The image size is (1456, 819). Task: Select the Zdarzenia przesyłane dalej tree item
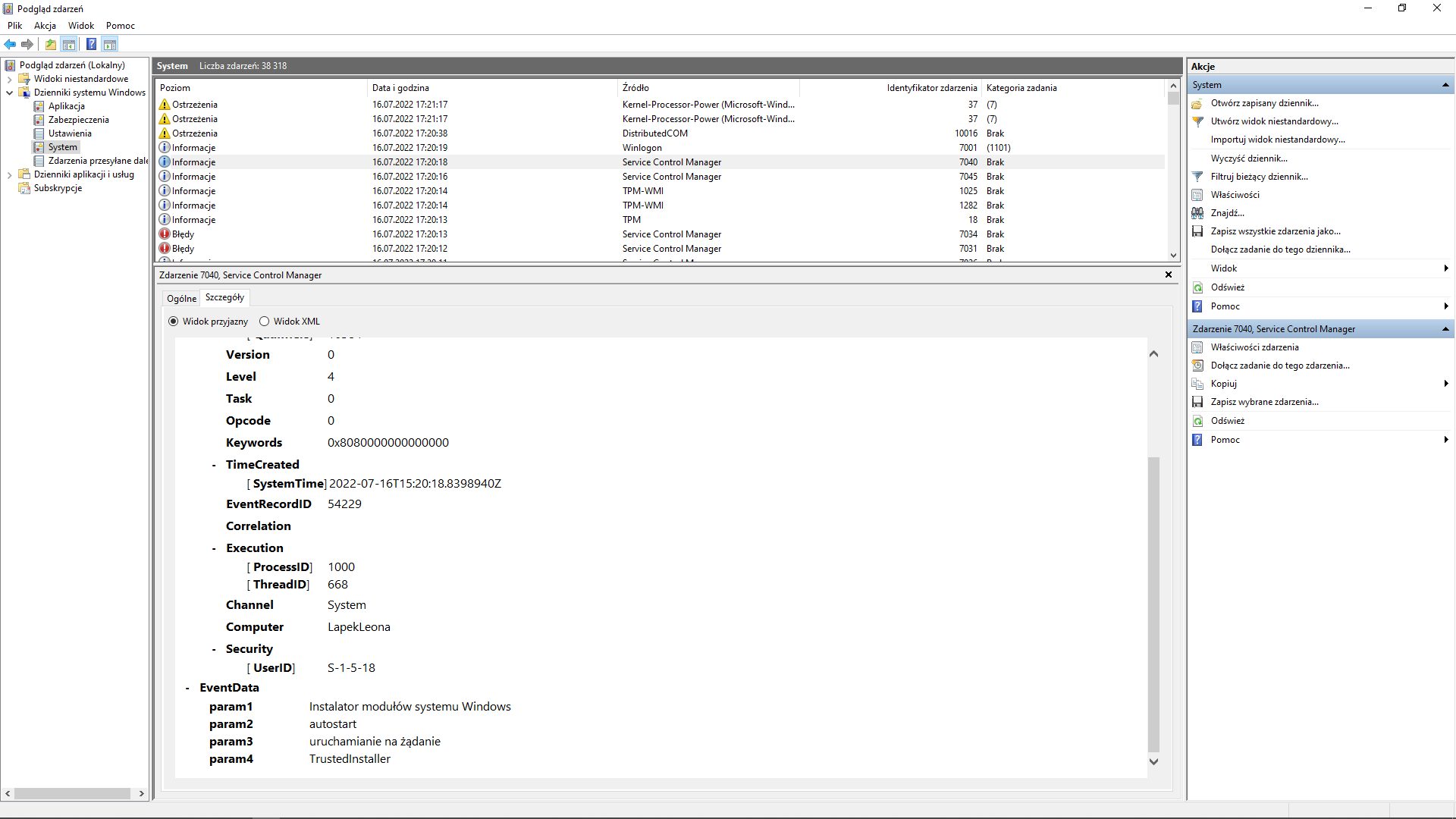pyautogui.click(x=98, y=161)
